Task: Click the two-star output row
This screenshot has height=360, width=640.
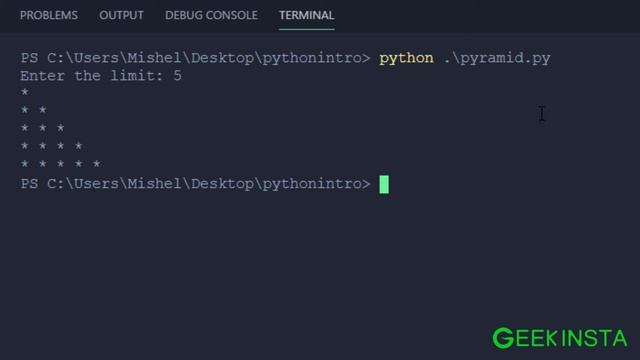Action: pos(34,110)
